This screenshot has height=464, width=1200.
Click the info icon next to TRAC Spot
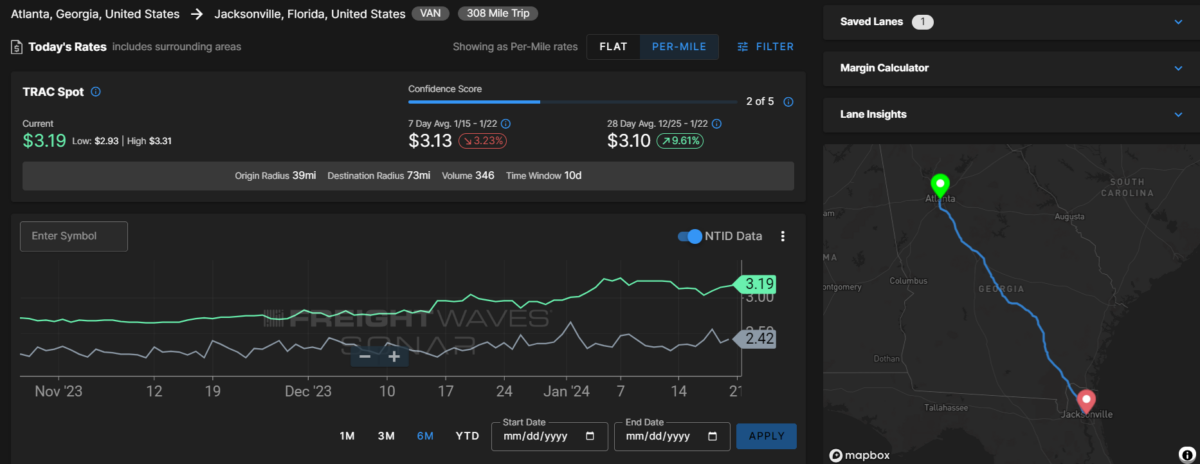(96, 92)
